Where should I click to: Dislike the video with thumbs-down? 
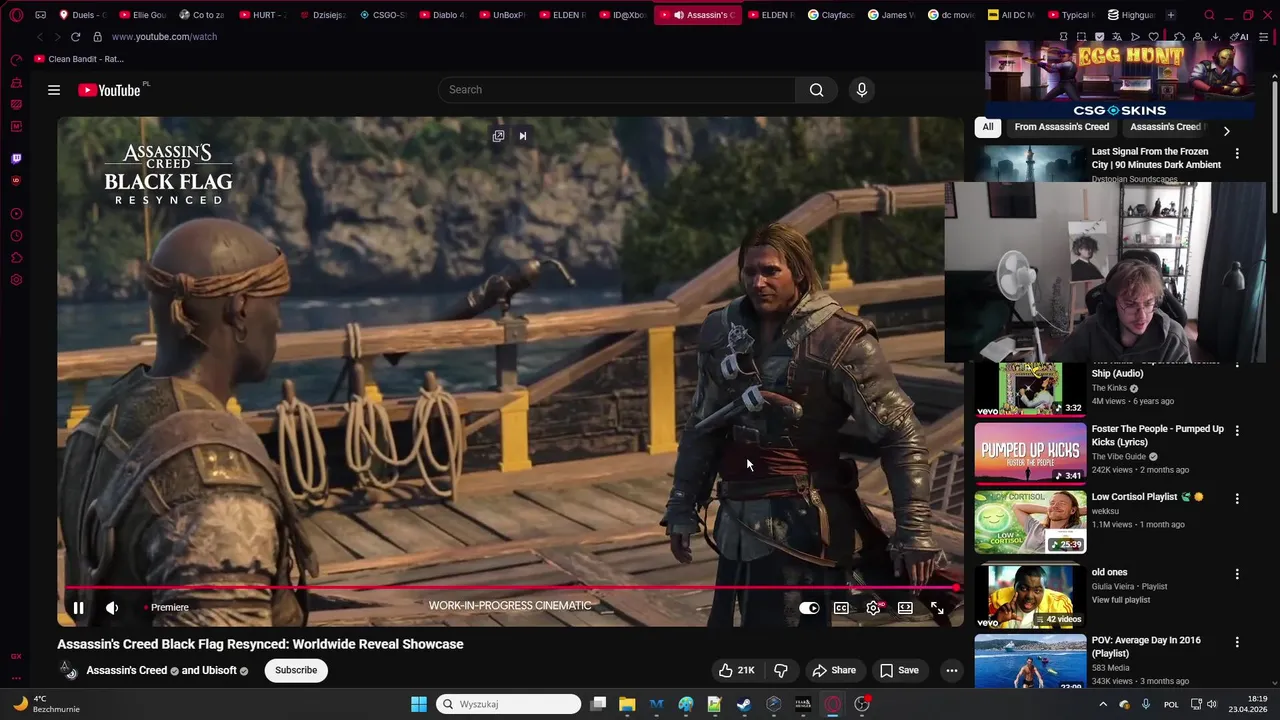pos(781,670)
